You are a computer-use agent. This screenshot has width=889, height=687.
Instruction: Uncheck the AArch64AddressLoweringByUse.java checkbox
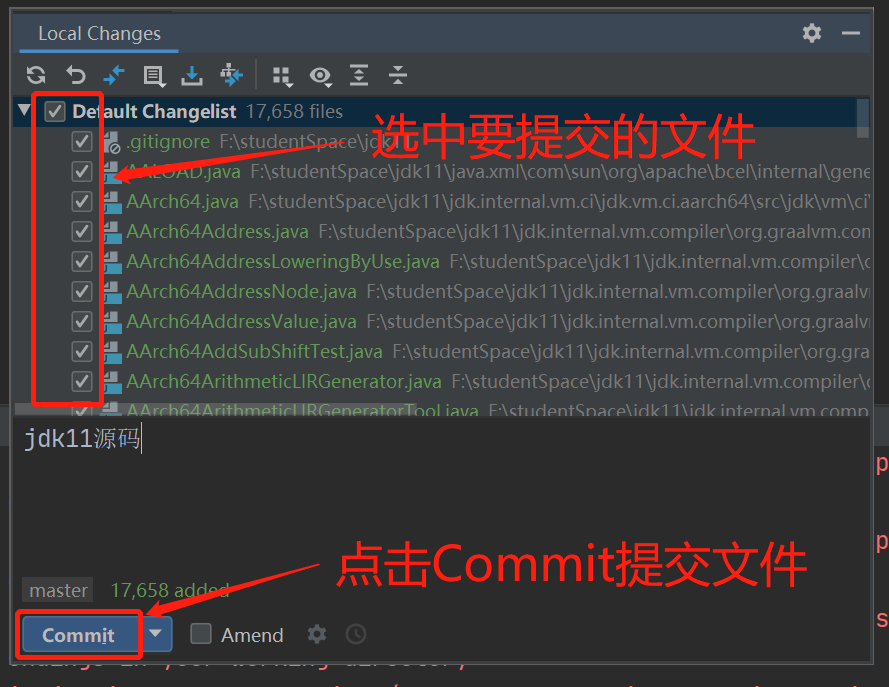point(82,261)
